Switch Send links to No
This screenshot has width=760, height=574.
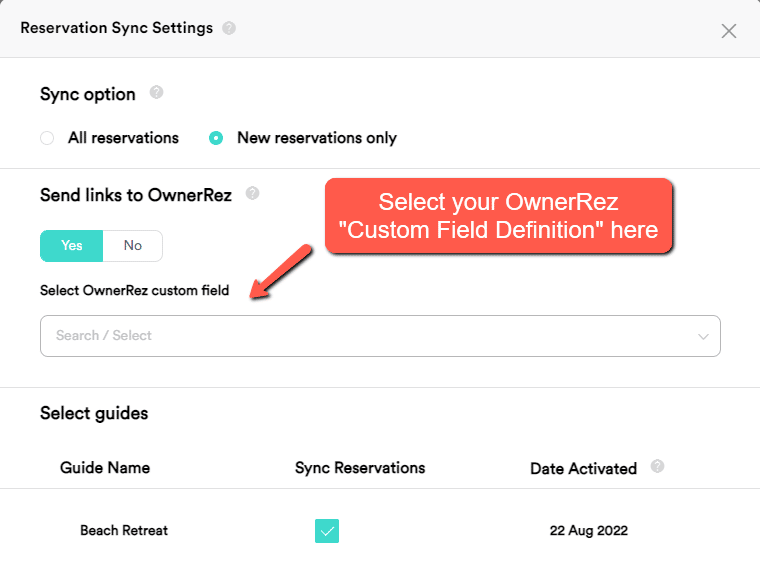click(x=132, y=246)
